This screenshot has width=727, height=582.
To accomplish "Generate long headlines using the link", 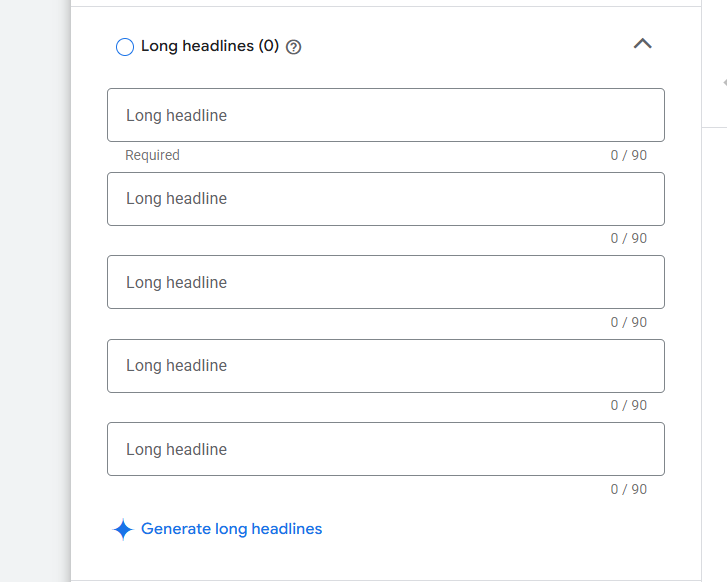I will (x=231, y=529).
